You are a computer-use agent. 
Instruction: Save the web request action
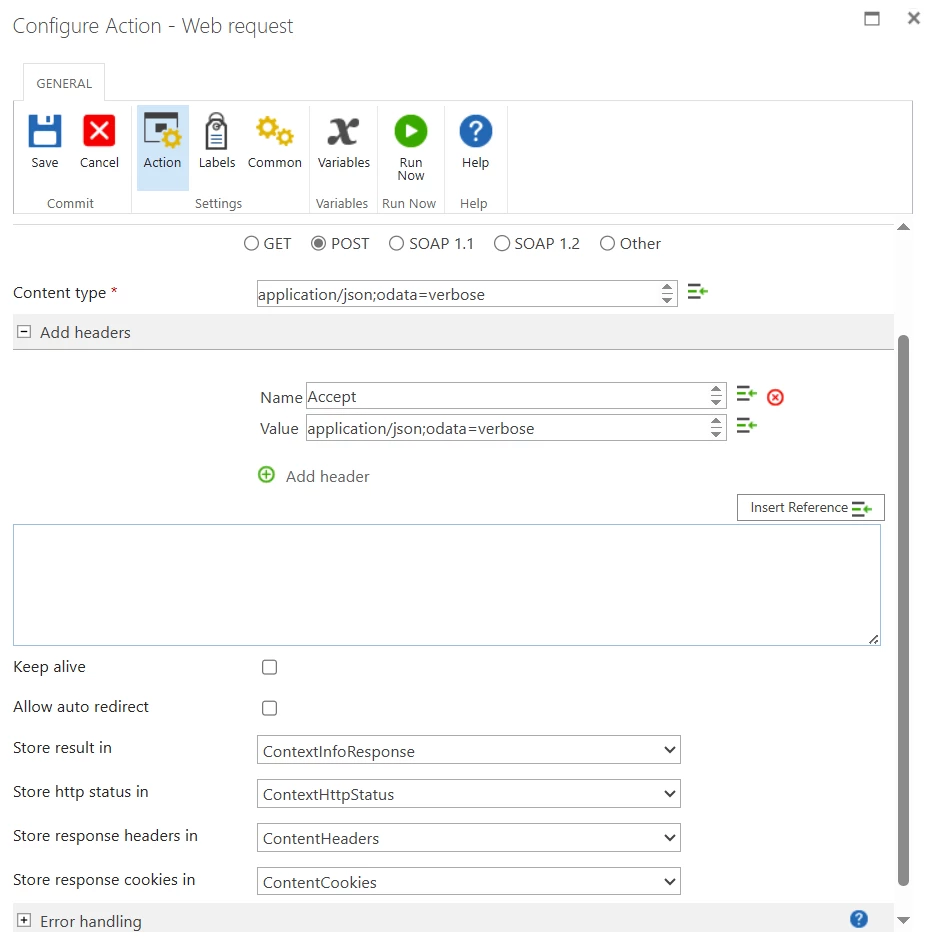tap(44, 142)
